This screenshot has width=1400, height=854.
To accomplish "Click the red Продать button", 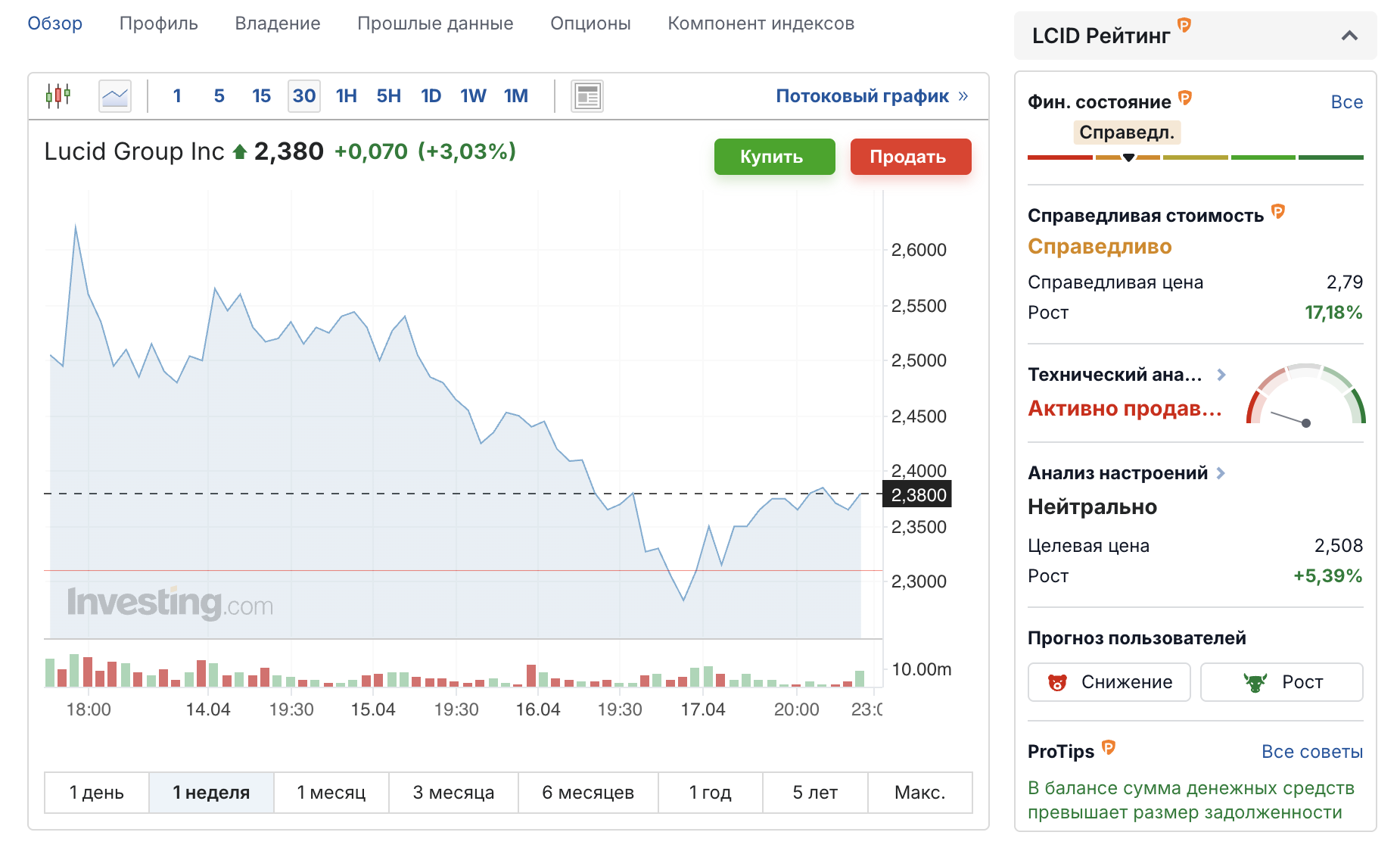I will pyautogui.click(x=910, y=157).
